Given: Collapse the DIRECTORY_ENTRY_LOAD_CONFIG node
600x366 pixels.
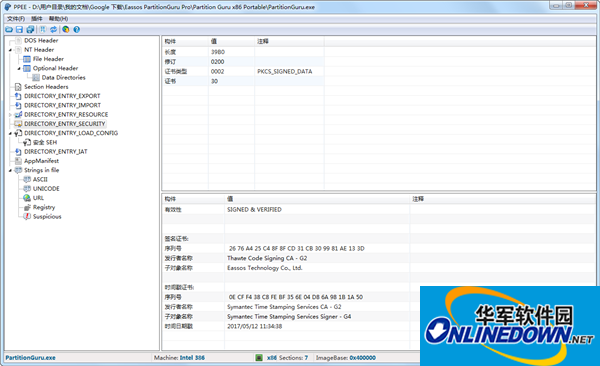Looking at the screenshot, I should (x=10, y=133).
